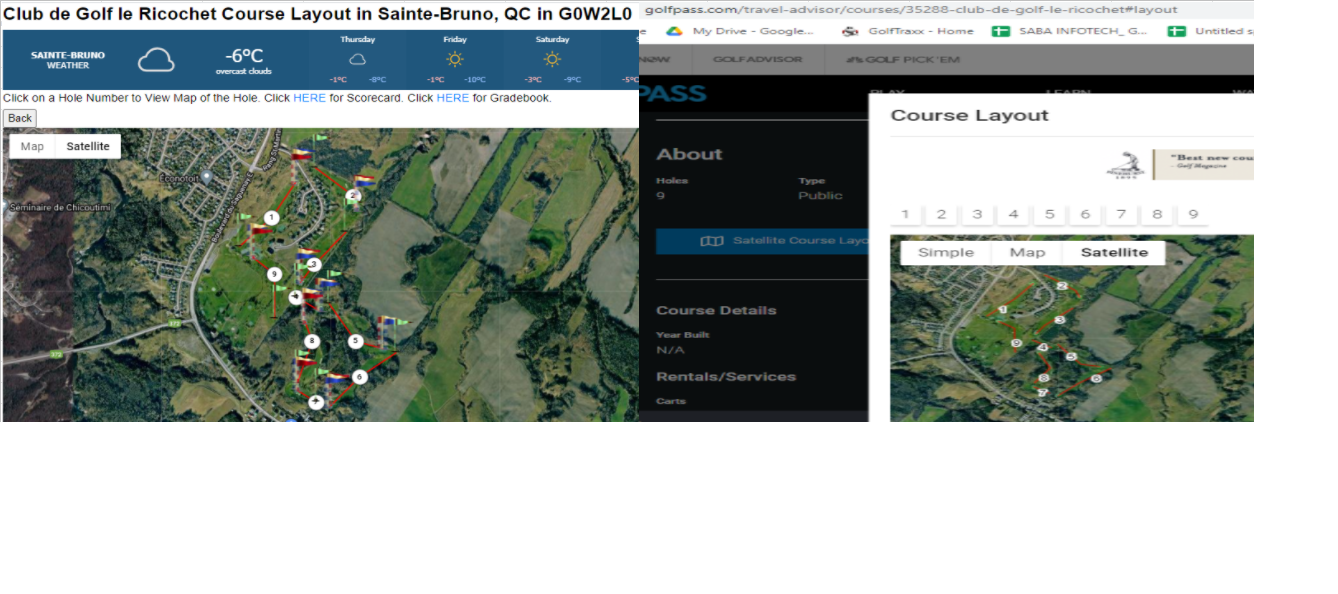Click hole 1 marker on GolfPass map

click(x=1003, y=309)
